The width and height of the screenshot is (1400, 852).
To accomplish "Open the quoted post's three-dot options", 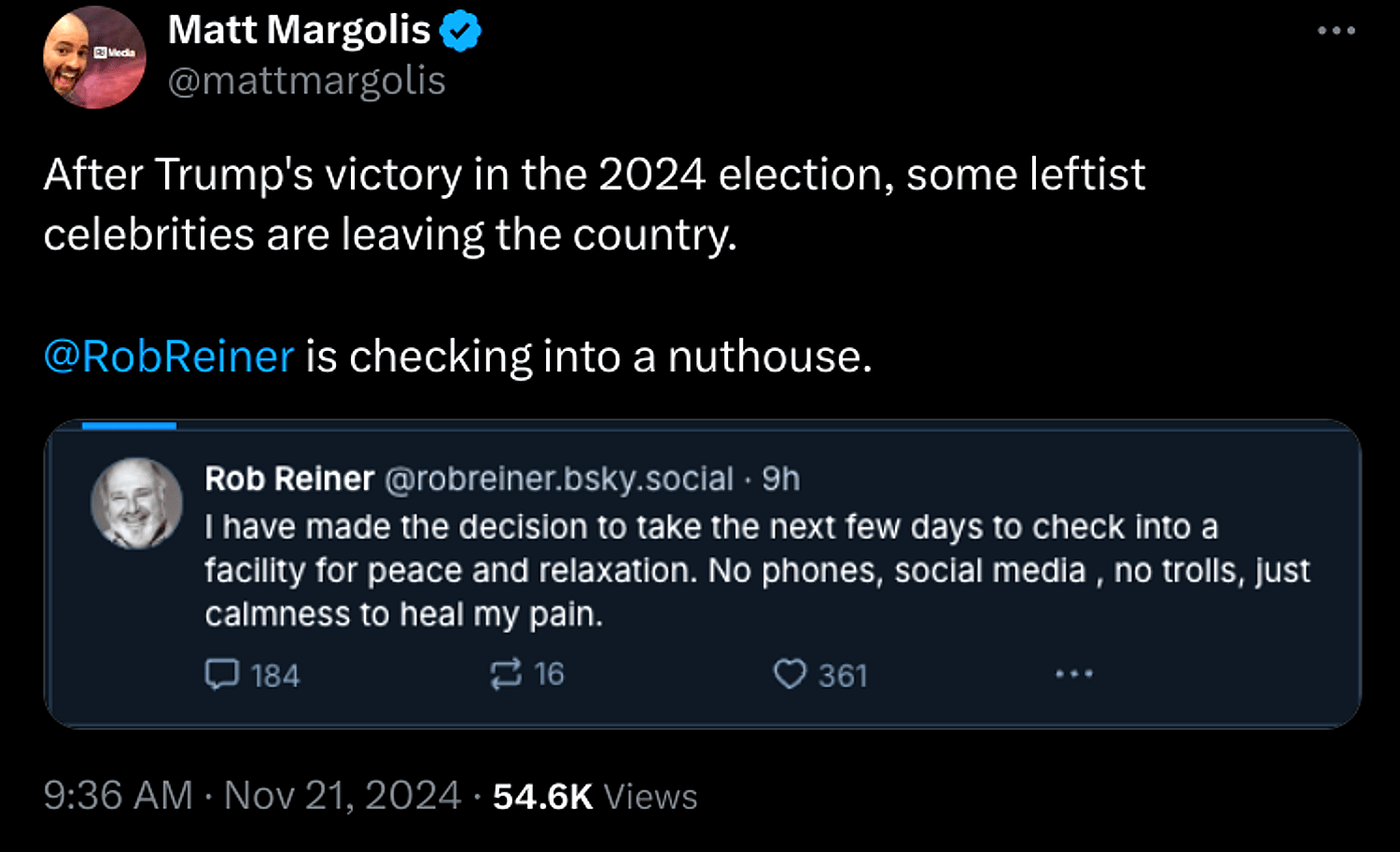I will (1073, 673).
